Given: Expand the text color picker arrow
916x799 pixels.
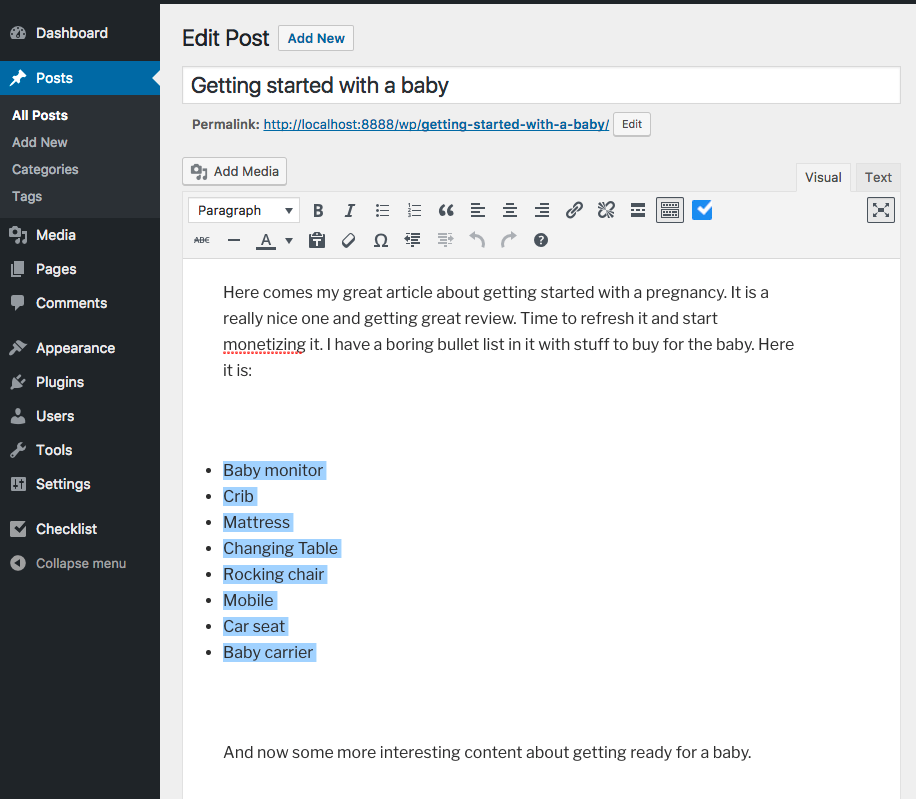Looking at the screenshot, I should [x=289, y=240].
